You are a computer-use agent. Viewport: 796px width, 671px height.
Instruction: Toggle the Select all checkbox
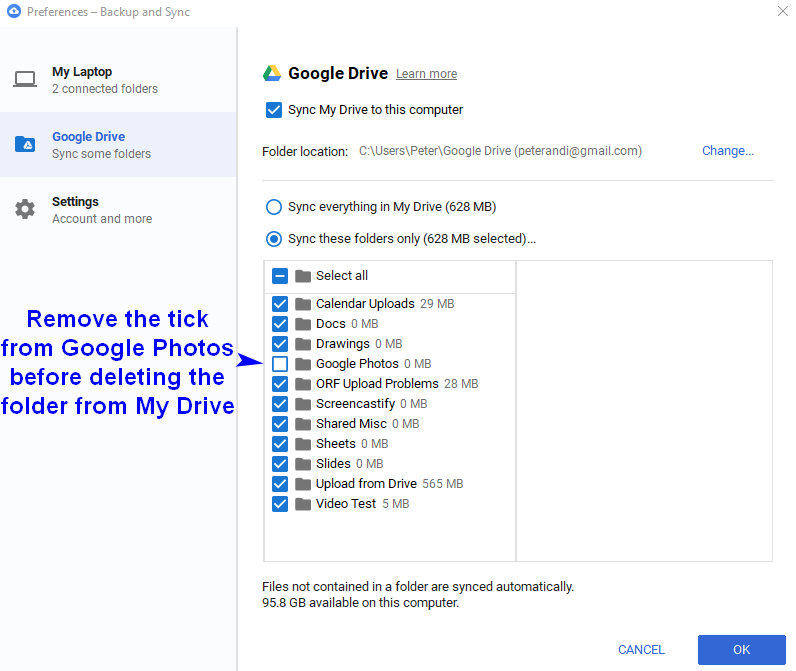click(280, 276)
